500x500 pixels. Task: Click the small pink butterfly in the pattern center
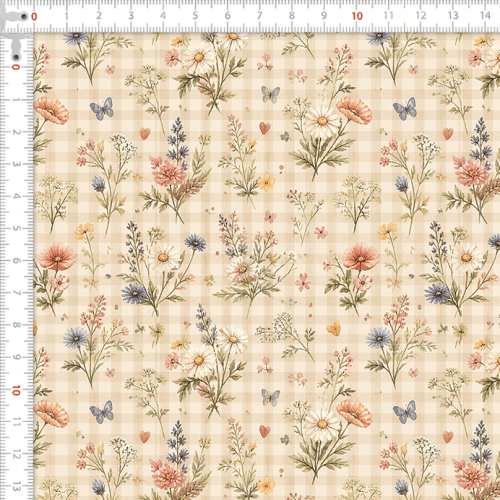(x=270, y=217)
